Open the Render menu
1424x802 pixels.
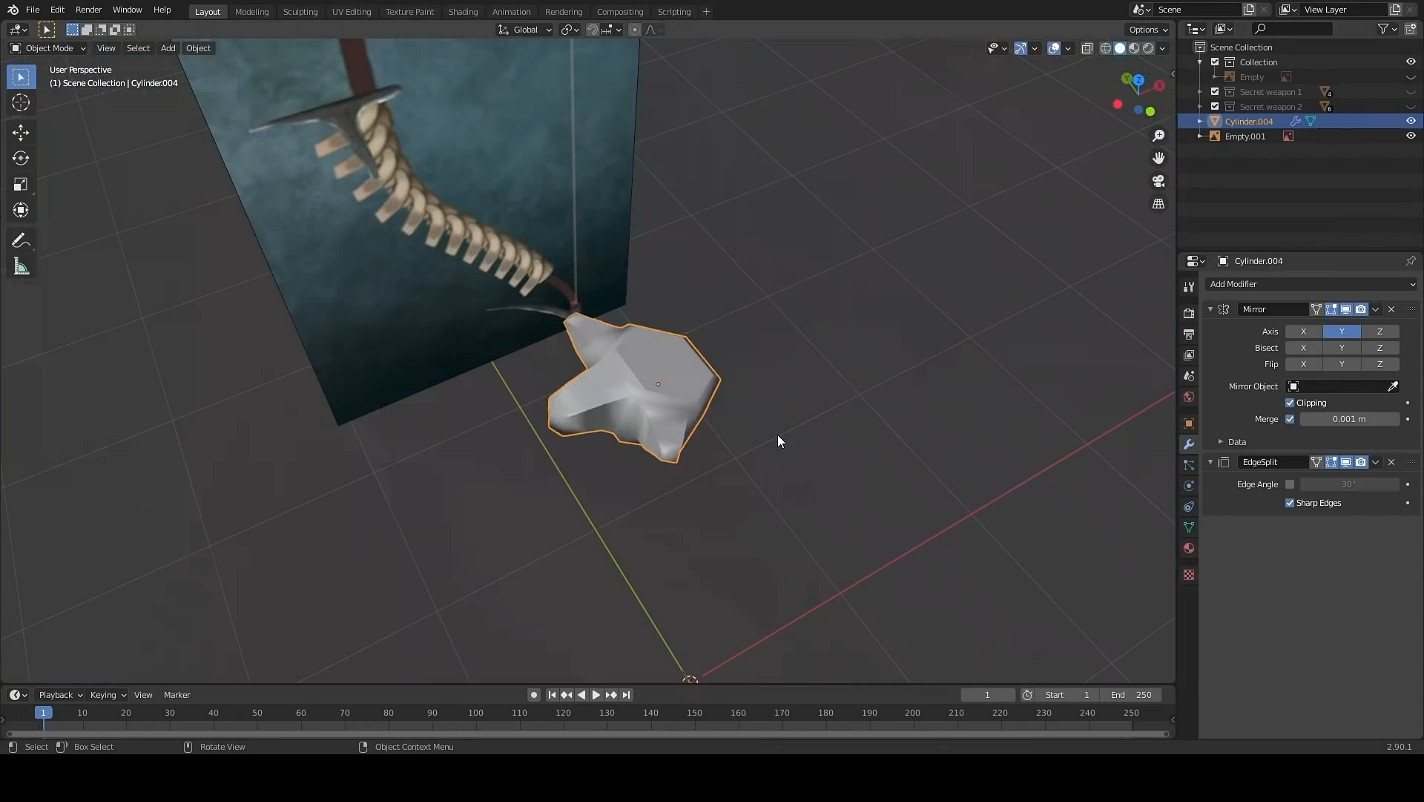pos(88,10)
